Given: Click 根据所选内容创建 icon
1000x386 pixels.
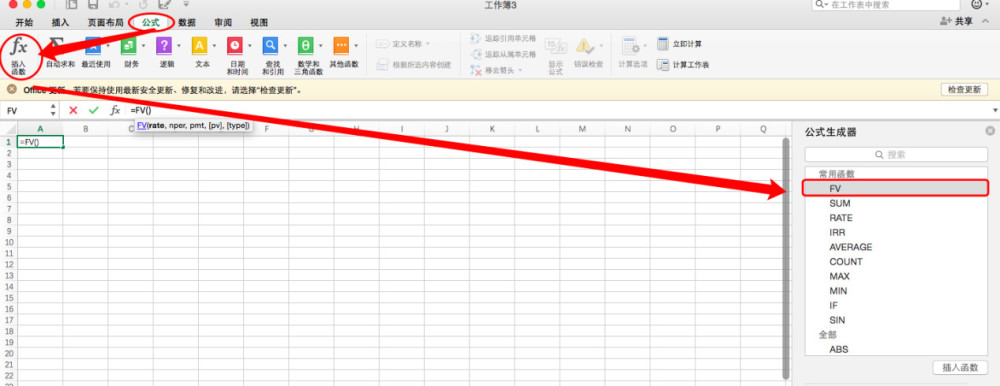Looking at the screenshot, I should click(x=383, y=64).
